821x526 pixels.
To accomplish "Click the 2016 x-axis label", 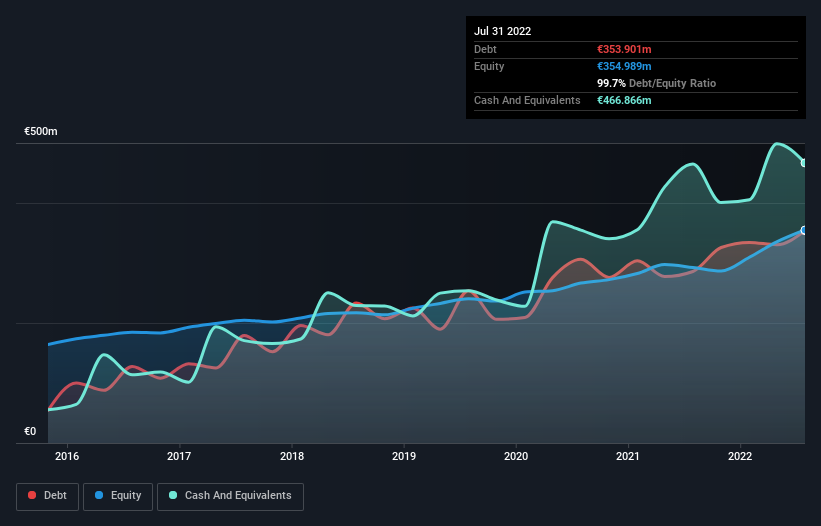I will click(67, 456).
